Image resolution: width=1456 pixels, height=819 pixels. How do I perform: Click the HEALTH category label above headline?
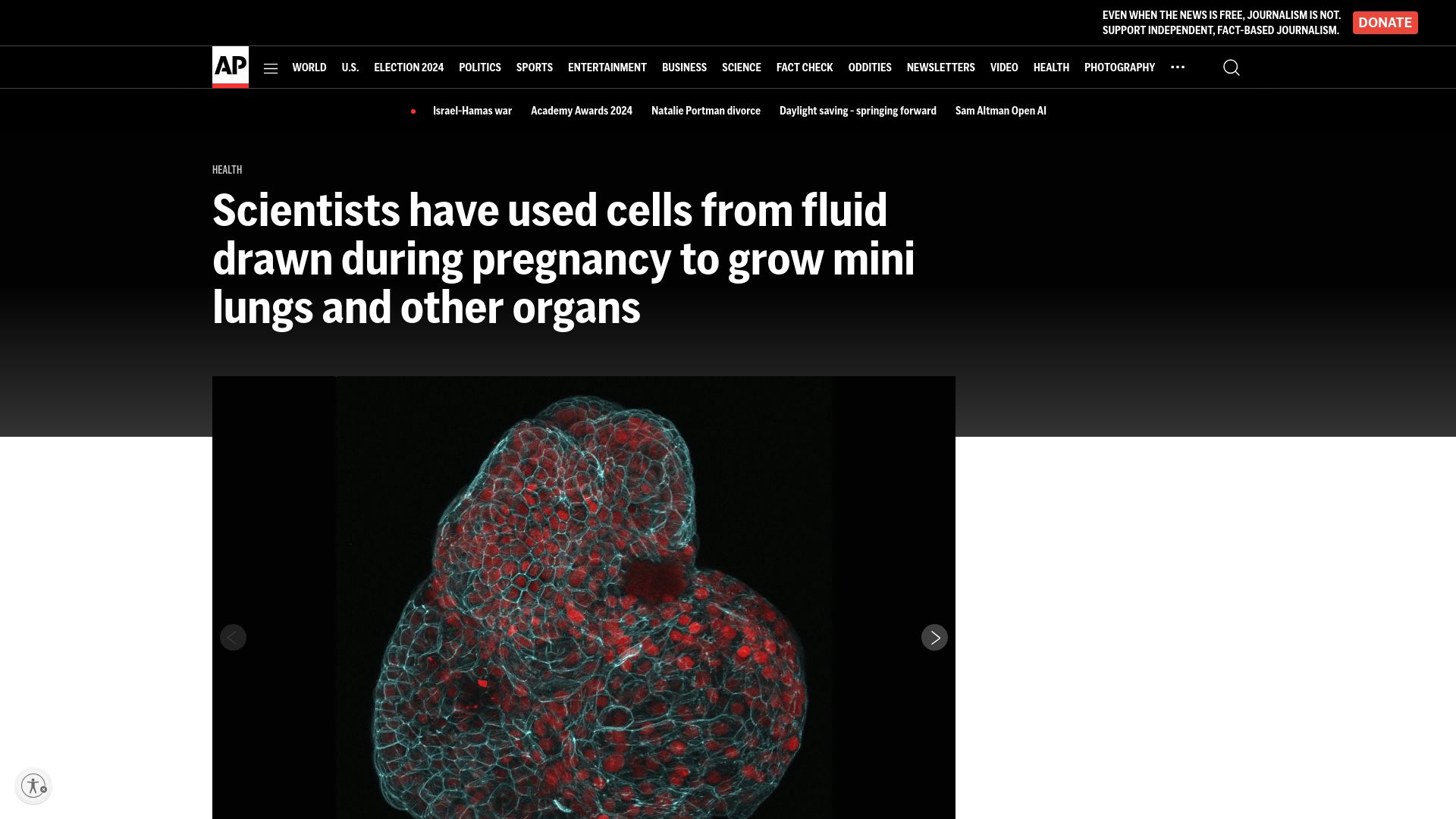(x=227, y=170)
